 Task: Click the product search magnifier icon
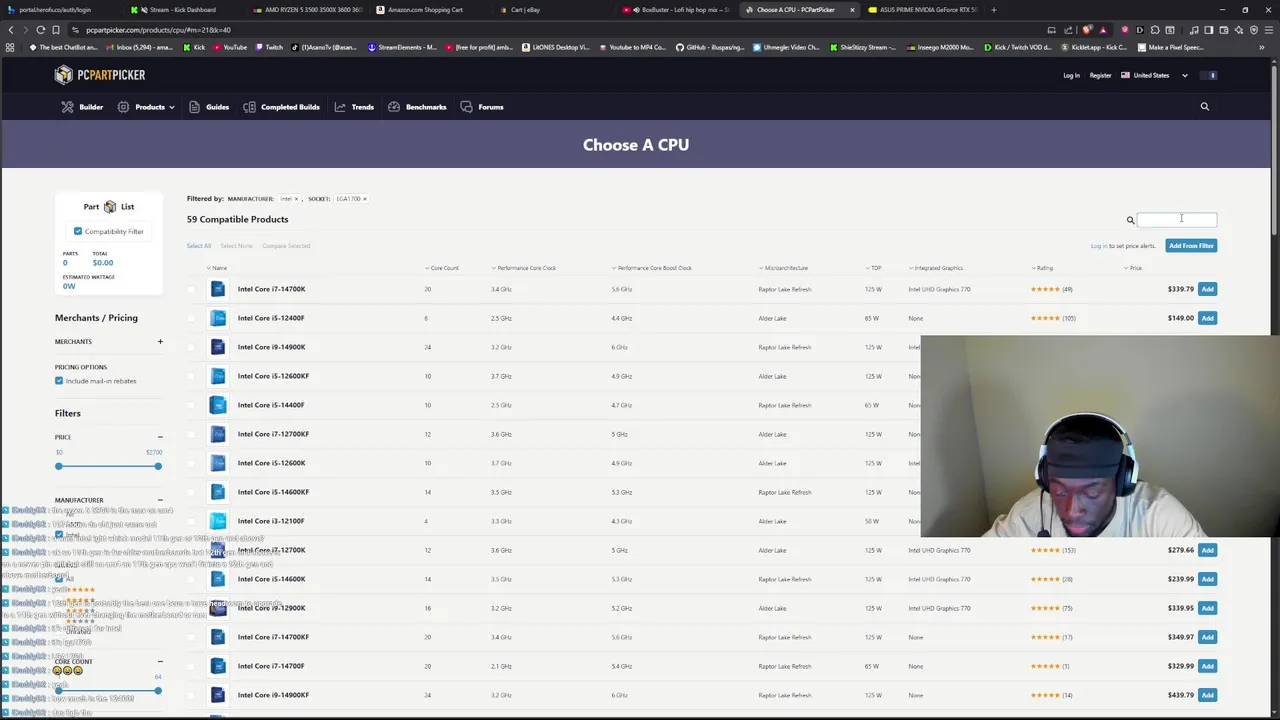1130,220
